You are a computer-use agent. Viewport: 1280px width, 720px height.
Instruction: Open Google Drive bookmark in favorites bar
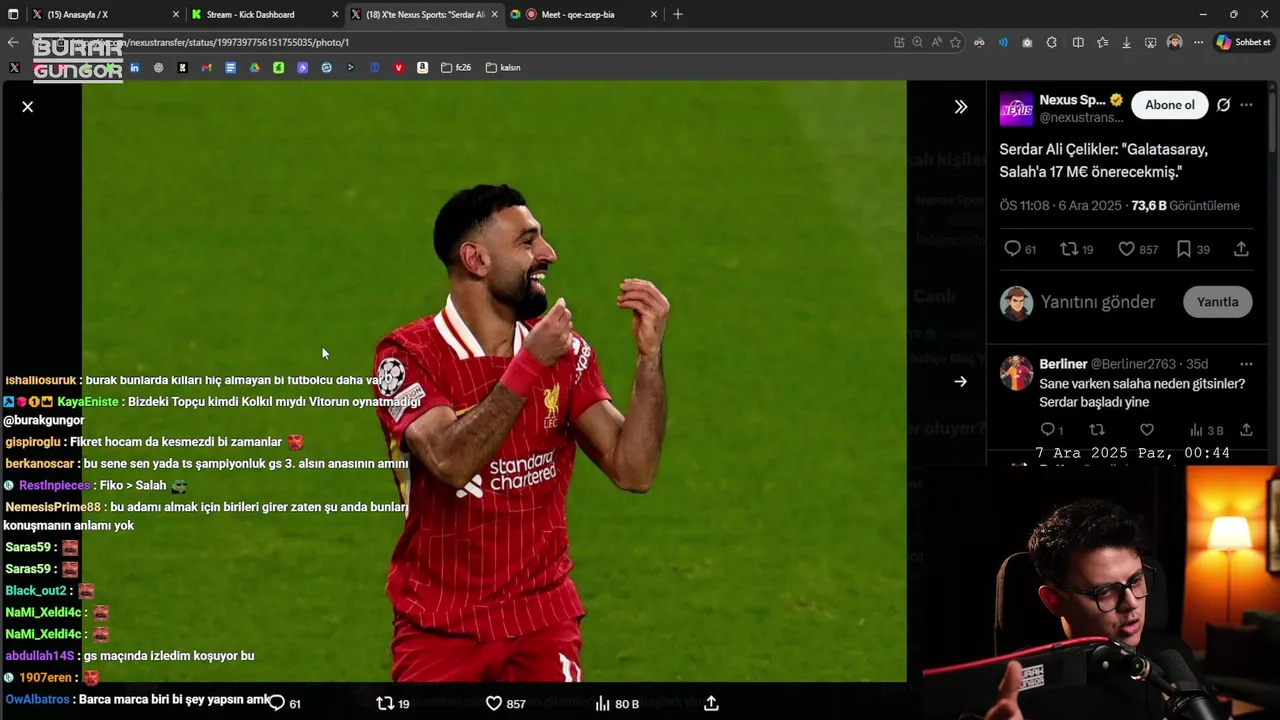[x=254, y=68]
